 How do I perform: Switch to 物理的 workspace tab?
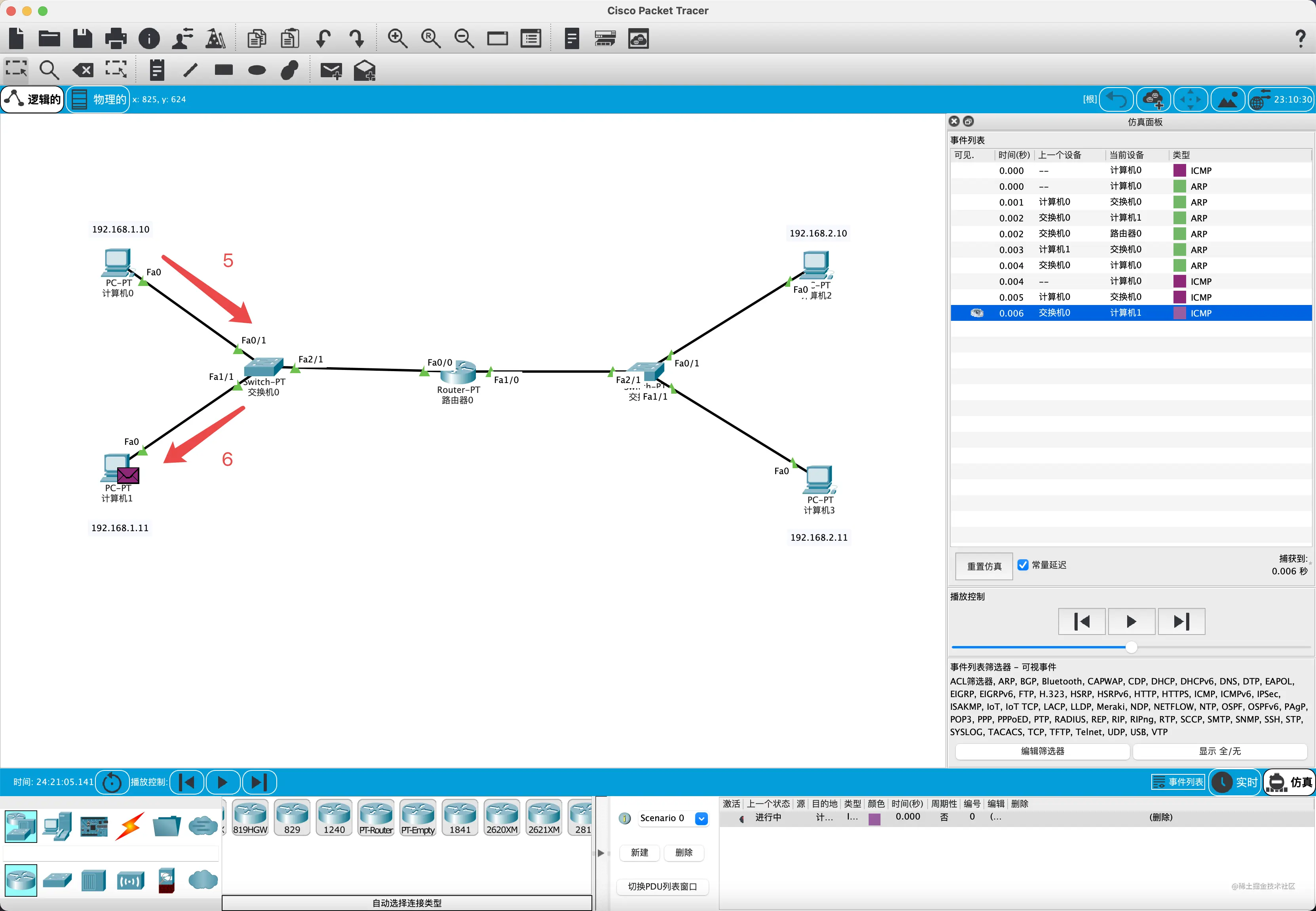pyautogui.click(x=98, y=99)
